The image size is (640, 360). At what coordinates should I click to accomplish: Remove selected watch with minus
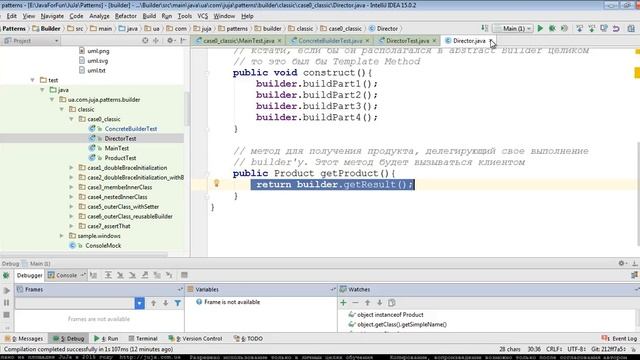pos(355,303)
